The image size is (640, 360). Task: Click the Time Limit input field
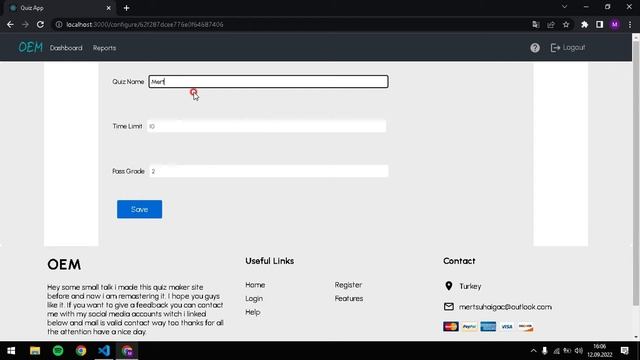[267, 126]
